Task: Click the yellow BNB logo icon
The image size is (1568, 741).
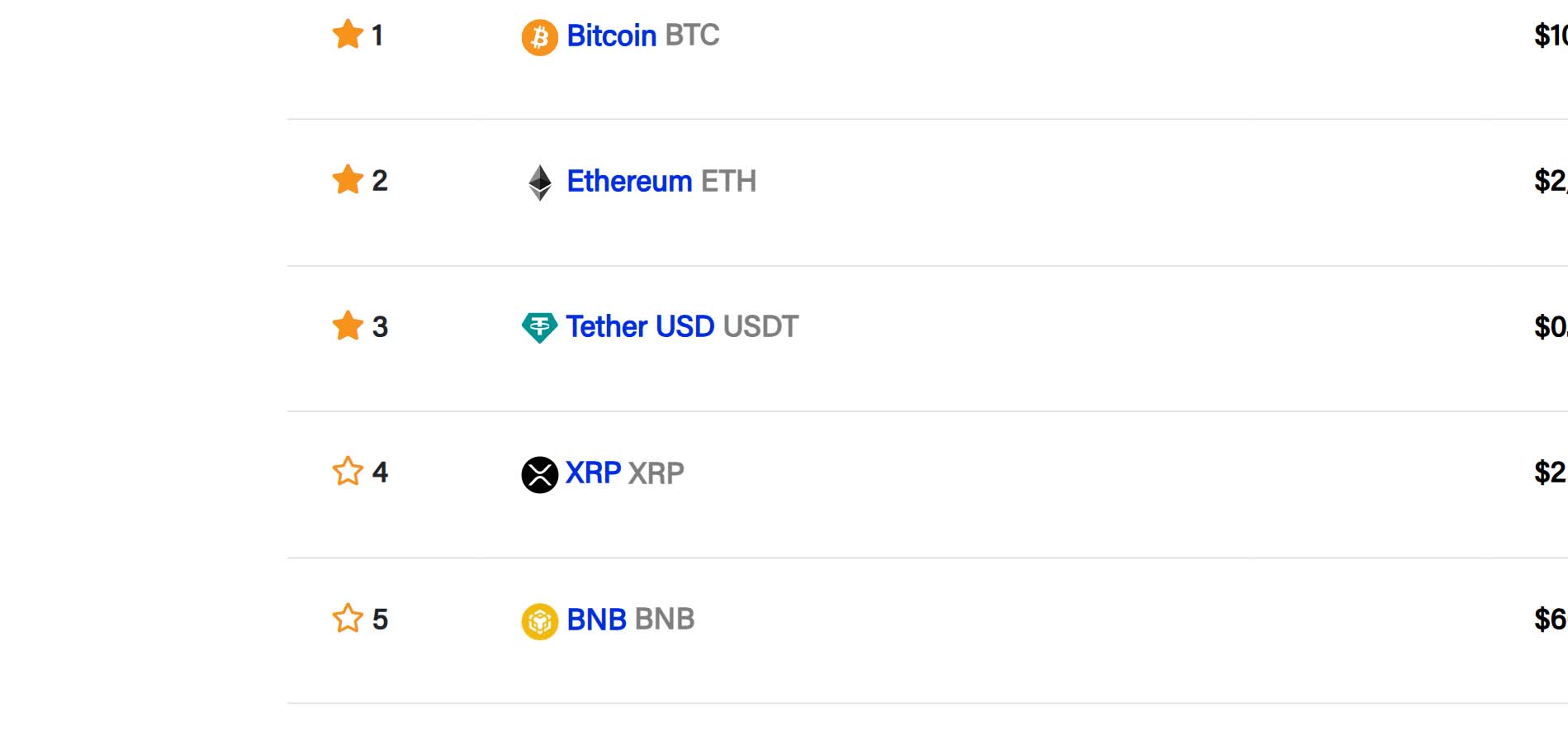Action: [x=539, y=621]
